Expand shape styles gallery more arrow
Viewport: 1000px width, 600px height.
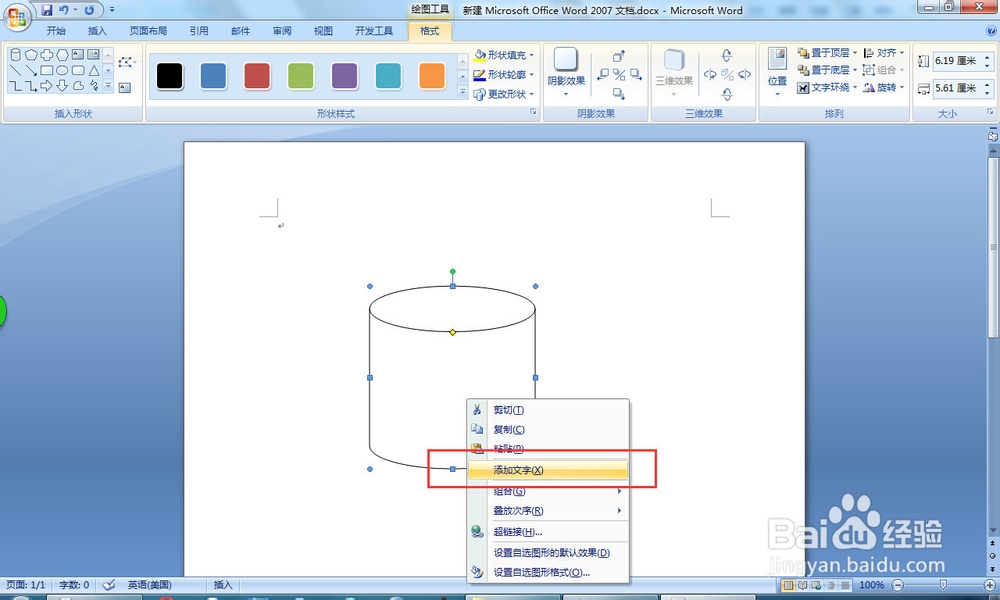463,92
